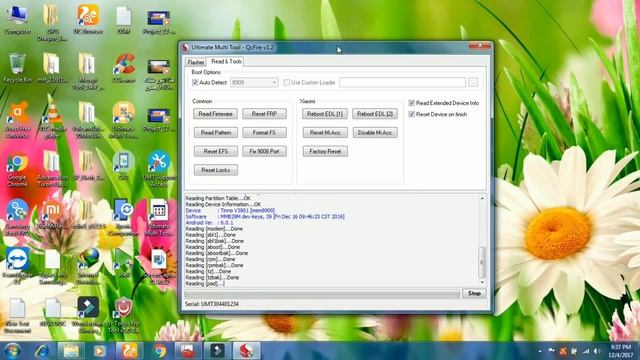
Task: Click the Reset Locks button
Action: tap(216, 170)
